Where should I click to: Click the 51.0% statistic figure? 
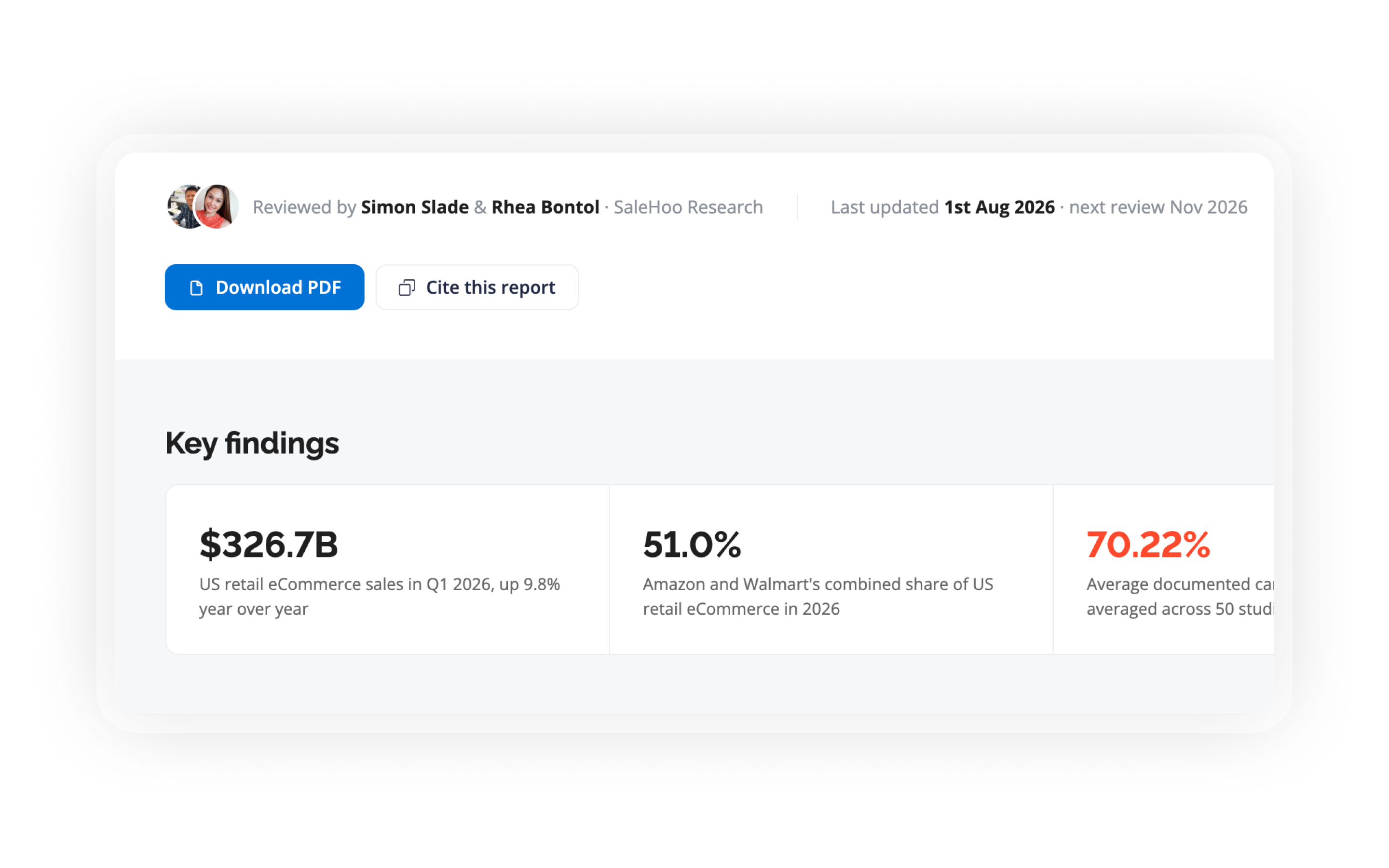pyautogui.click(x=692, y=544)
